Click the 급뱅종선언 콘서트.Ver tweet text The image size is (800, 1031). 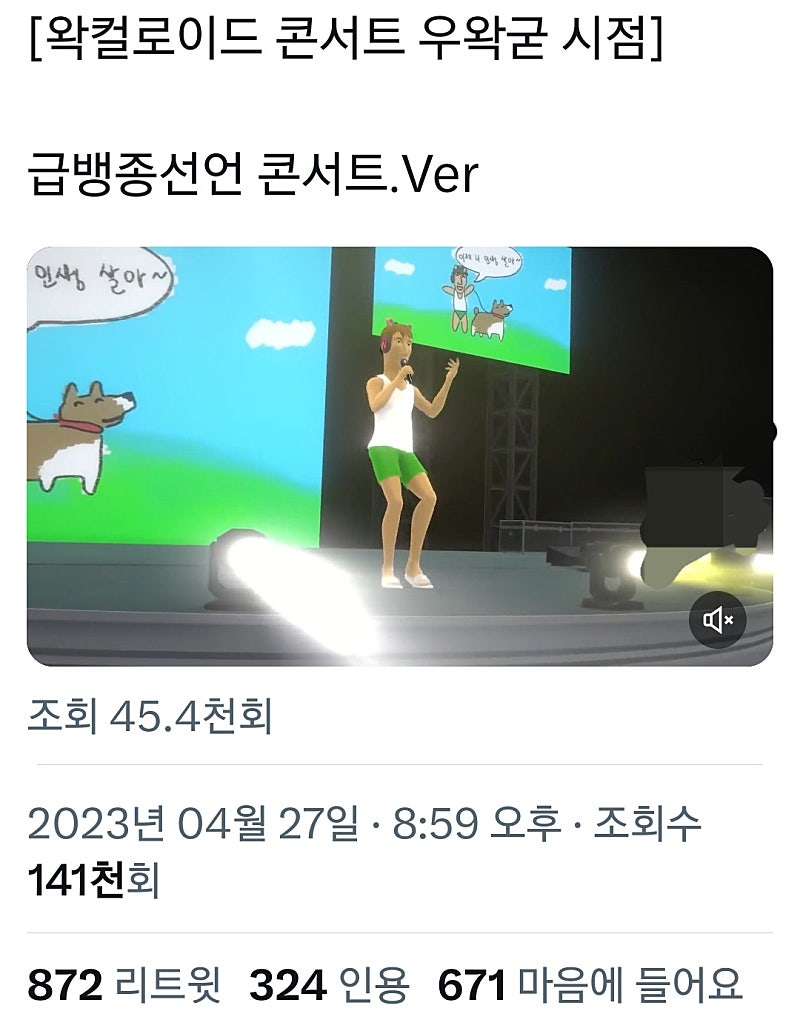tap(253, 175)
